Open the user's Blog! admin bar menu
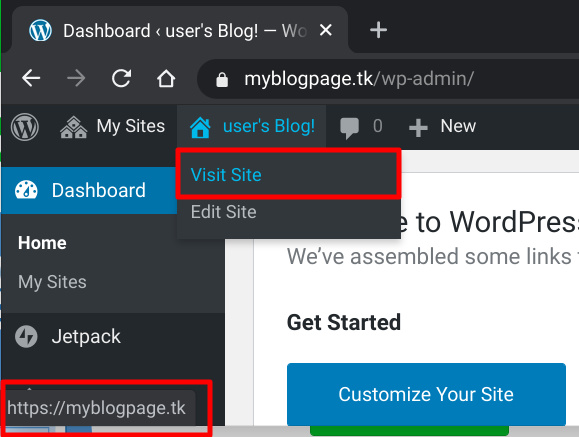Viewport: 579px width, 437px height. click(251, 126)
